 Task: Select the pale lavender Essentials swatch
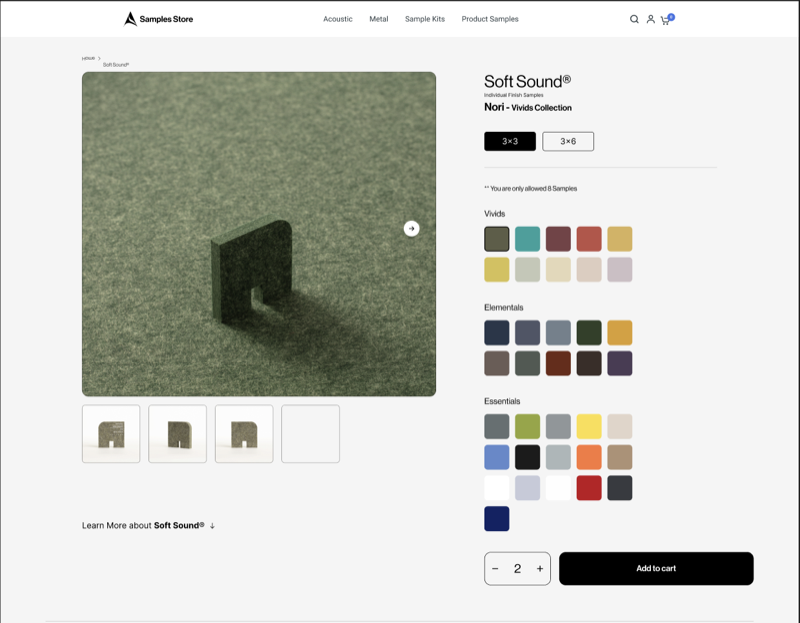tap(527, 488)
